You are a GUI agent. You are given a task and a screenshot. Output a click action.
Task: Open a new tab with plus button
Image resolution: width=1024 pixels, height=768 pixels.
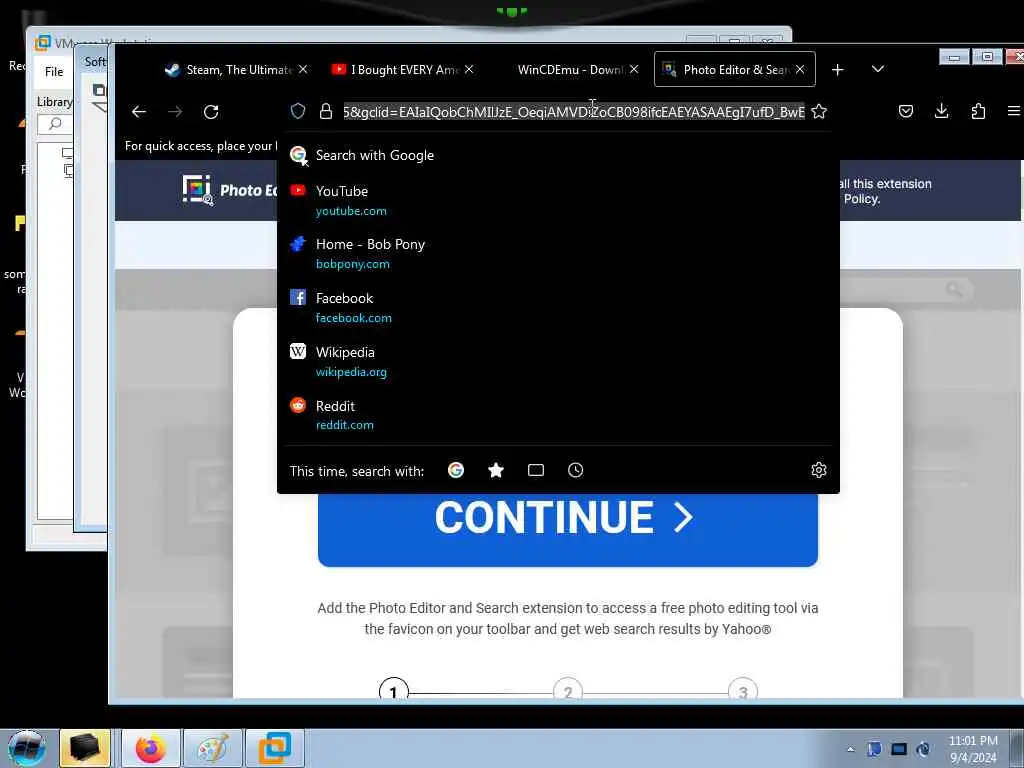[838, 69]
